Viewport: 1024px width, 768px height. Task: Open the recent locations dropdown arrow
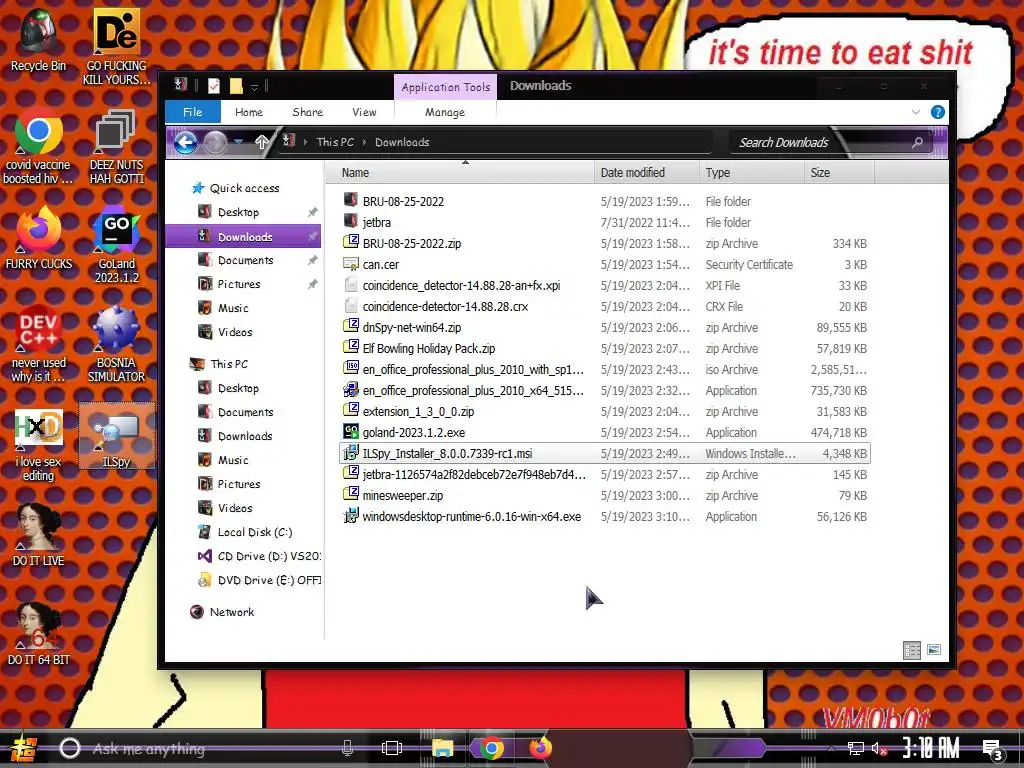pyautogui.click(x=238, y=142)
